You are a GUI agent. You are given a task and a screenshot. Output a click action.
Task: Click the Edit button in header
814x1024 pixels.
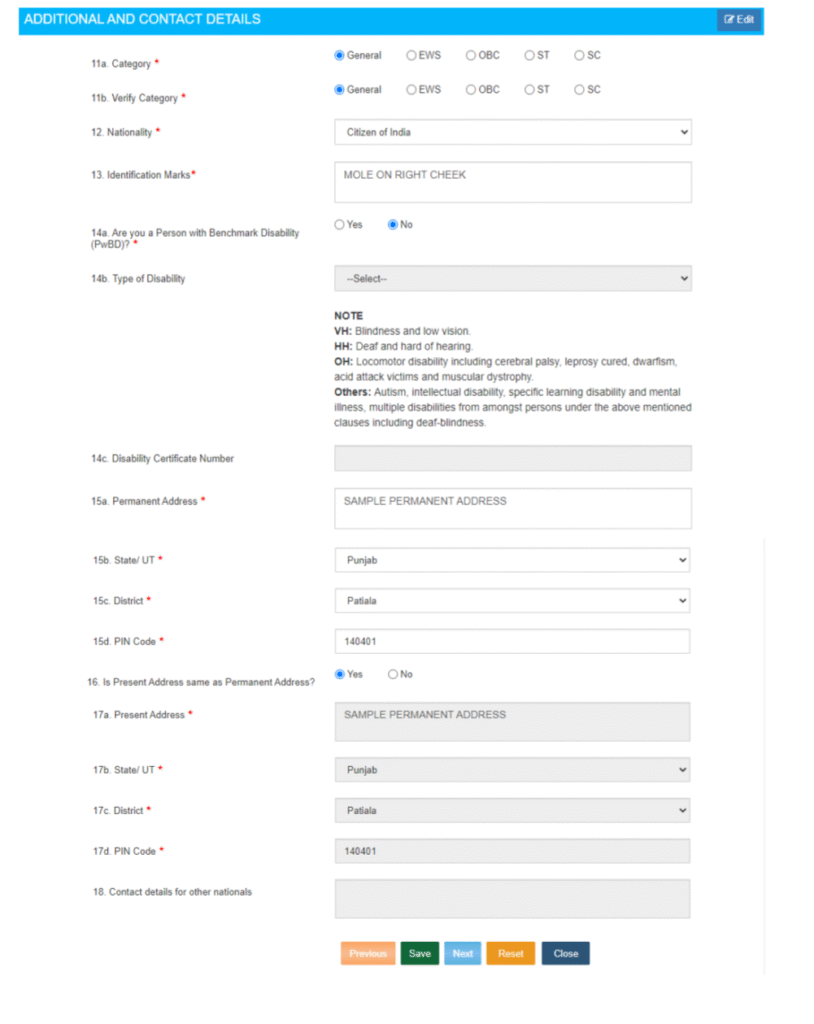pos(739,20)
